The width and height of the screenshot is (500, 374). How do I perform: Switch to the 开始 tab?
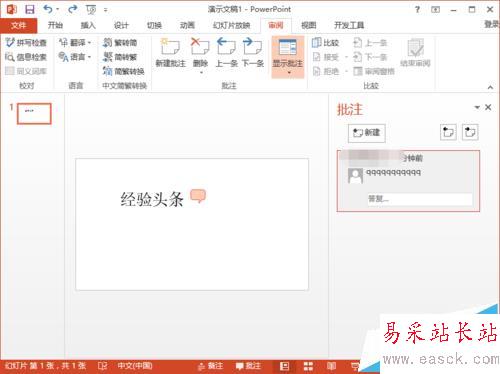point(55,25)
